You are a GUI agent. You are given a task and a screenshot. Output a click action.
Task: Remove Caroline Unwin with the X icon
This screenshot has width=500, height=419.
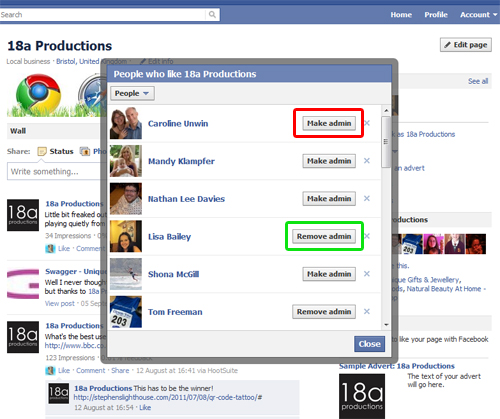coord(367,123)
